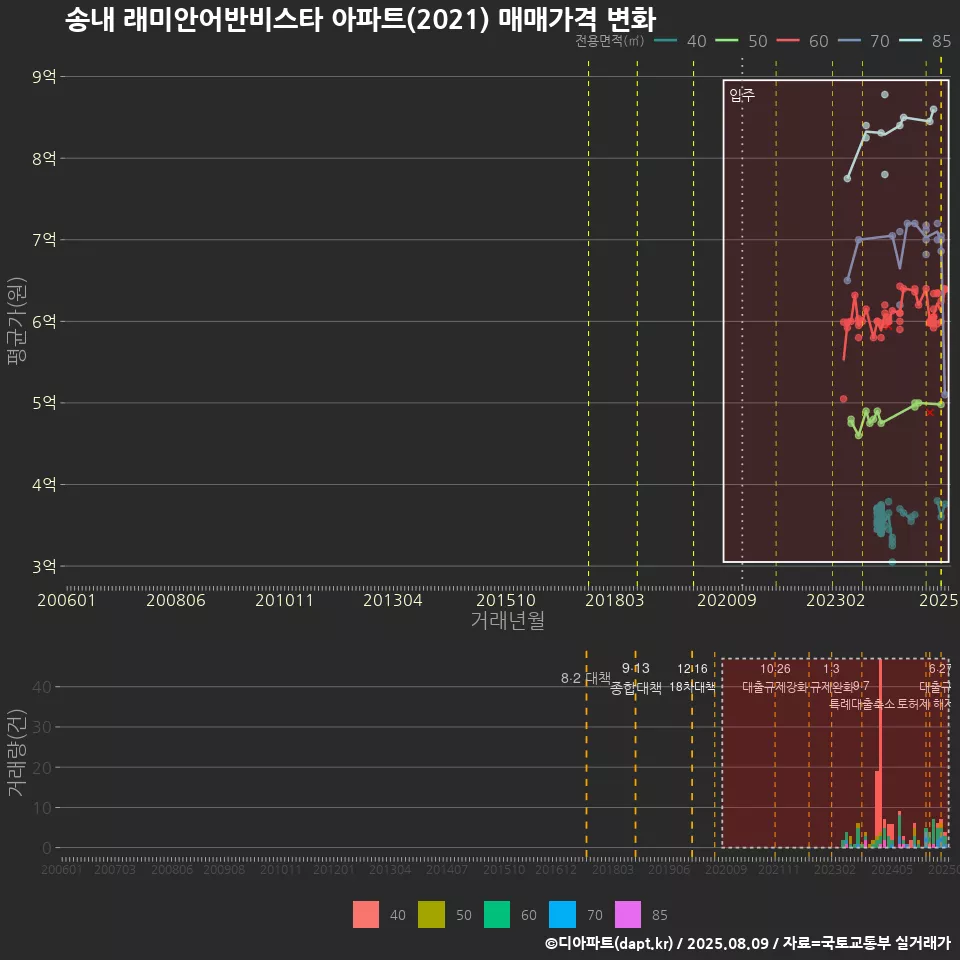Click the '©디아파트(dapt.kr)' footer credit
The height and width of the screenshot is (960, 960).
point(608,943)
